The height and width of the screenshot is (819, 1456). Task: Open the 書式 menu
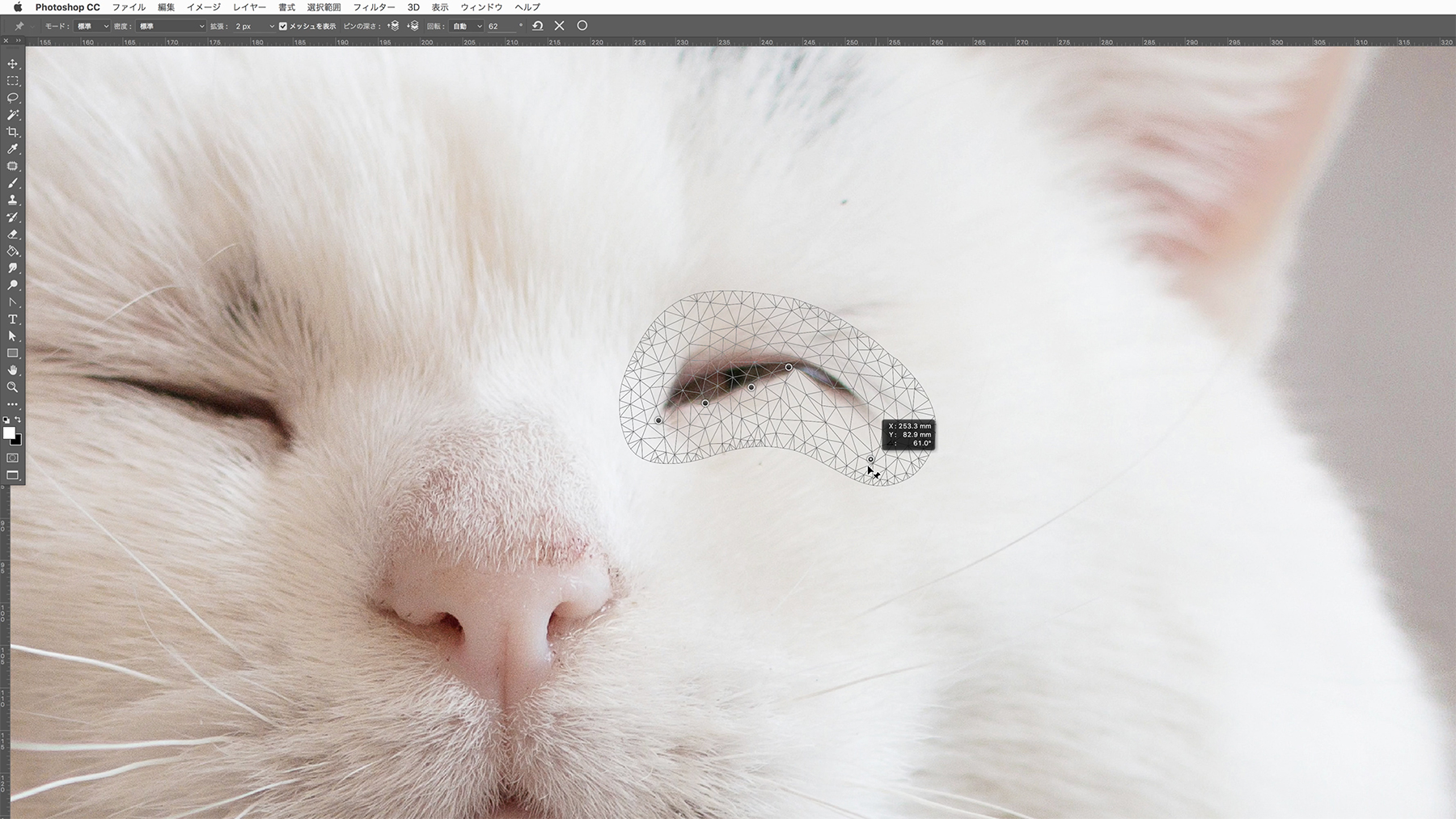(286, 7)
